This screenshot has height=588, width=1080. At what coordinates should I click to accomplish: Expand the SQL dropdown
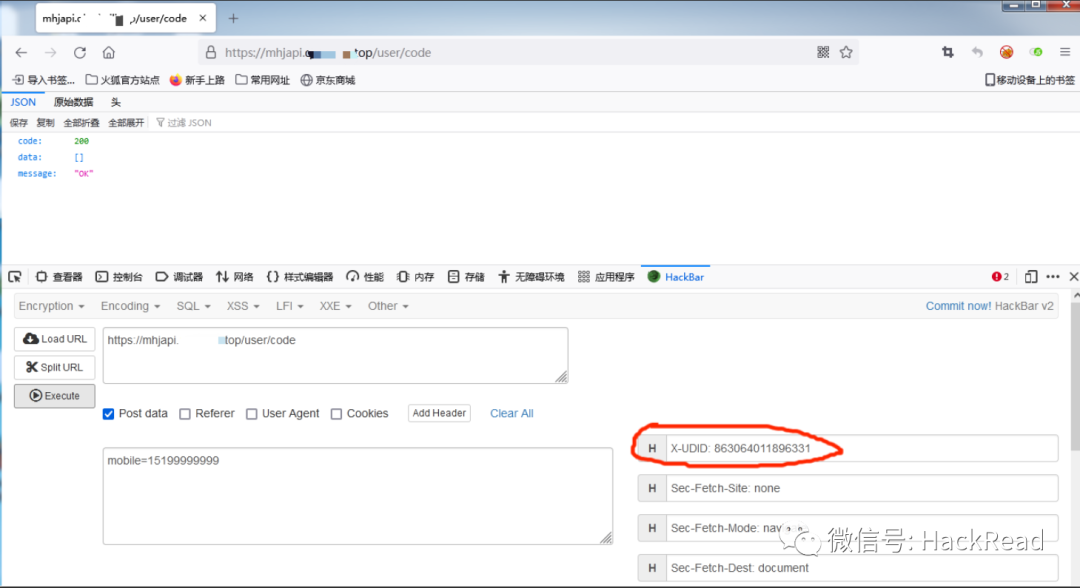tap(194, 306)
